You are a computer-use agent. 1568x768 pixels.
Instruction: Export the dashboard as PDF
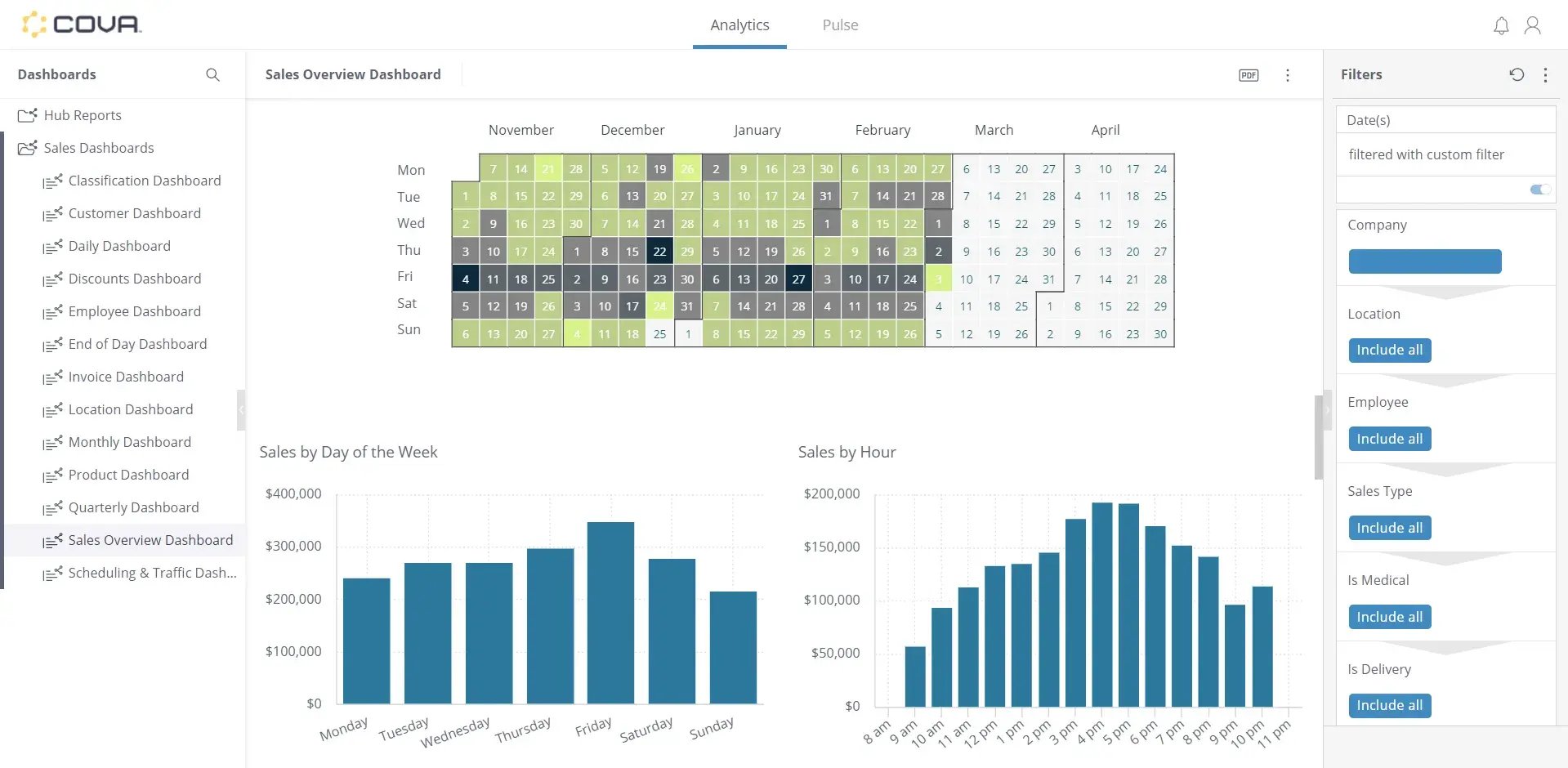click(1248, 74)
